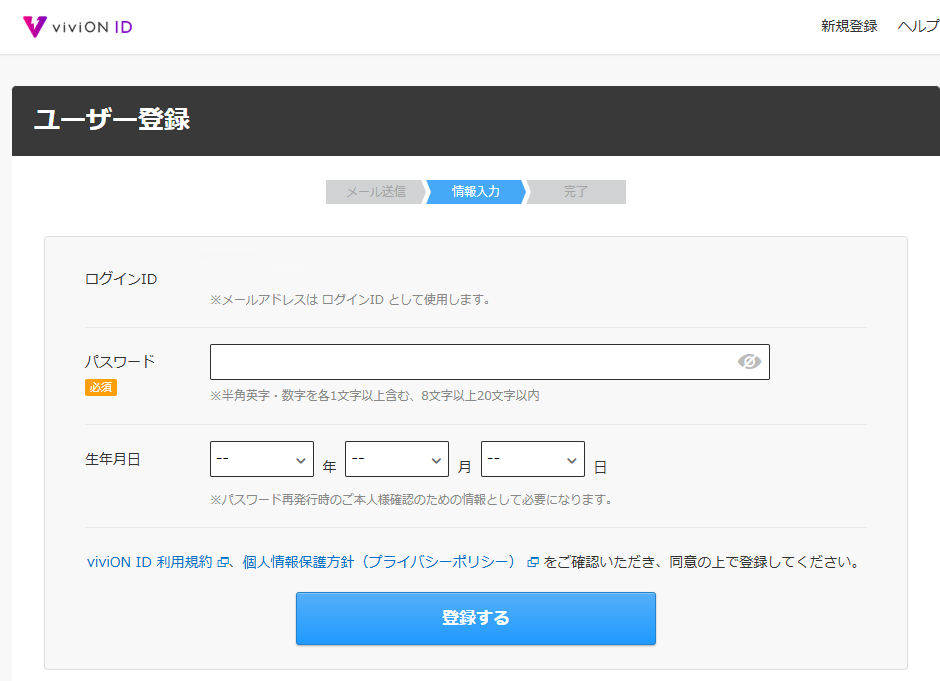
Task: Open viviON ID 利用規約 link
Action: pyautogui.click(x=150, y=562)
